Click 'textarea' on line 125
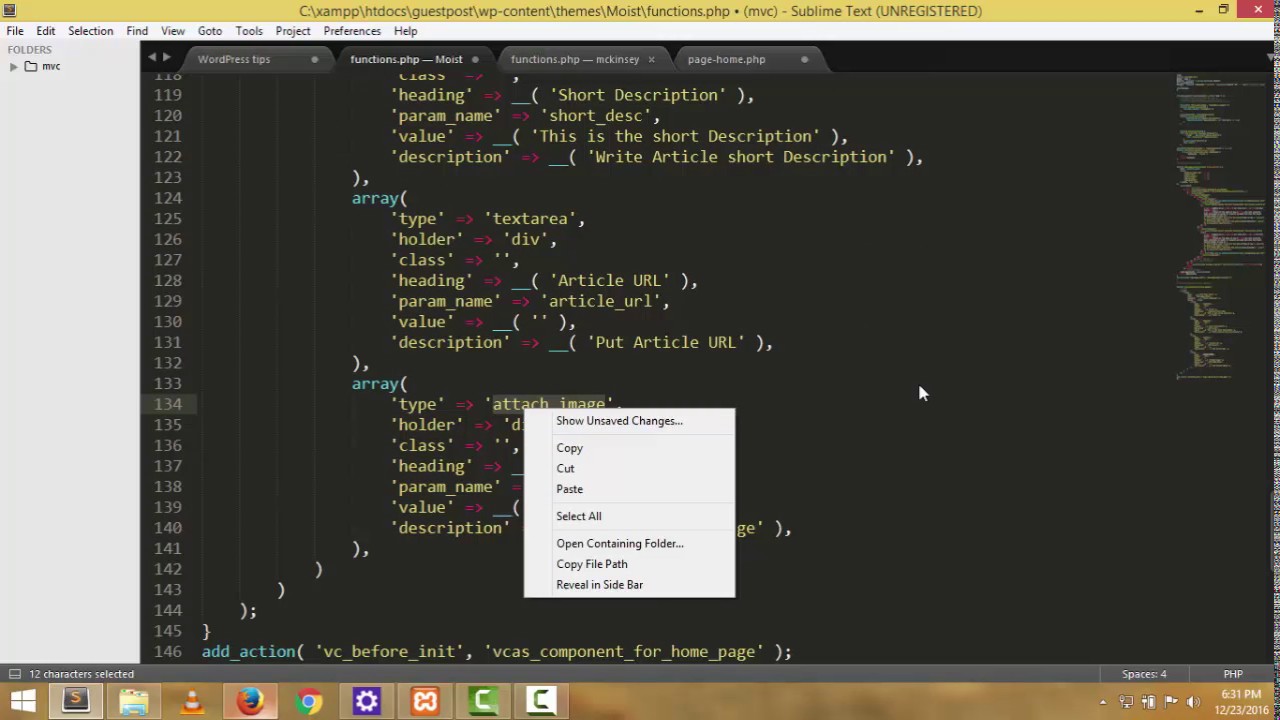1280x720 pixels. pyautogui.click(x=530, y=219)
